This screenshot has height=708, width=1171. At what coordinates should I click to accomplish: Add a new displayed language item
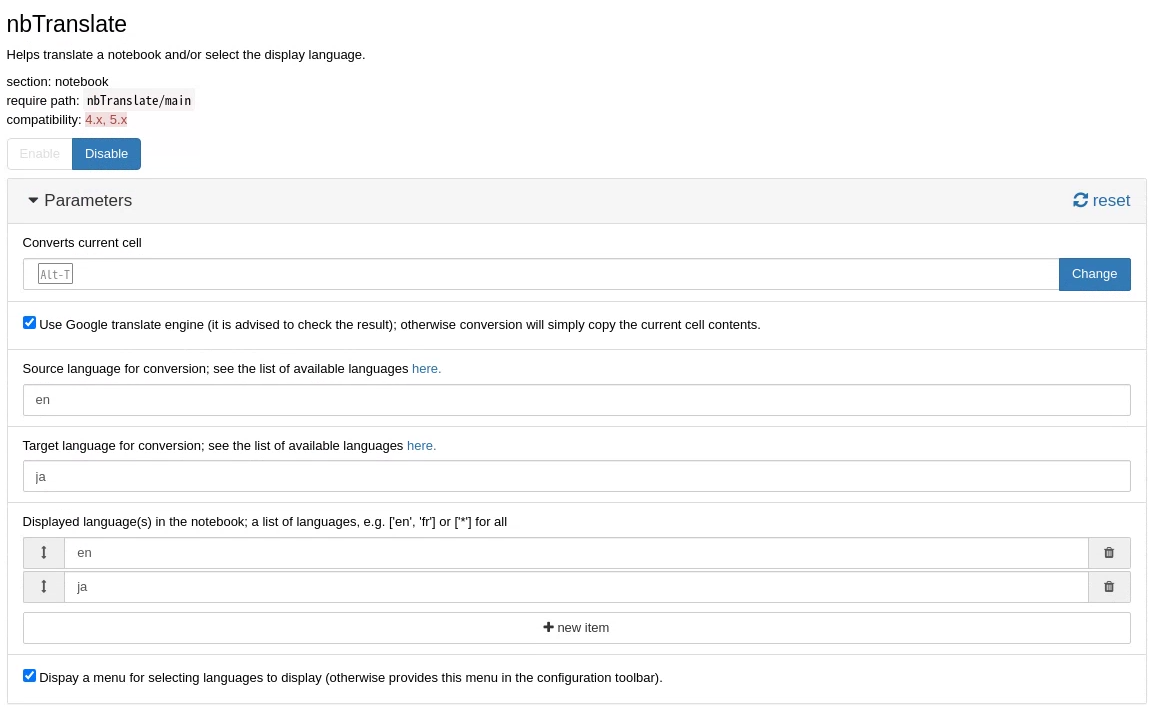pos(576,627)
